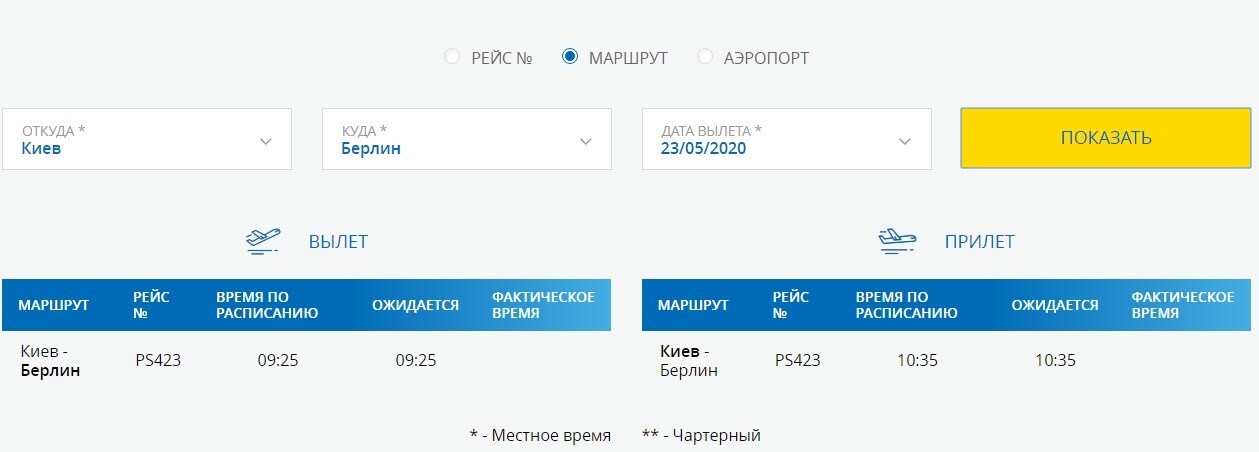Select the АЭРОПОРТ radio button
This screenshot has width=1259, height=452.
(x=705, y=57)
